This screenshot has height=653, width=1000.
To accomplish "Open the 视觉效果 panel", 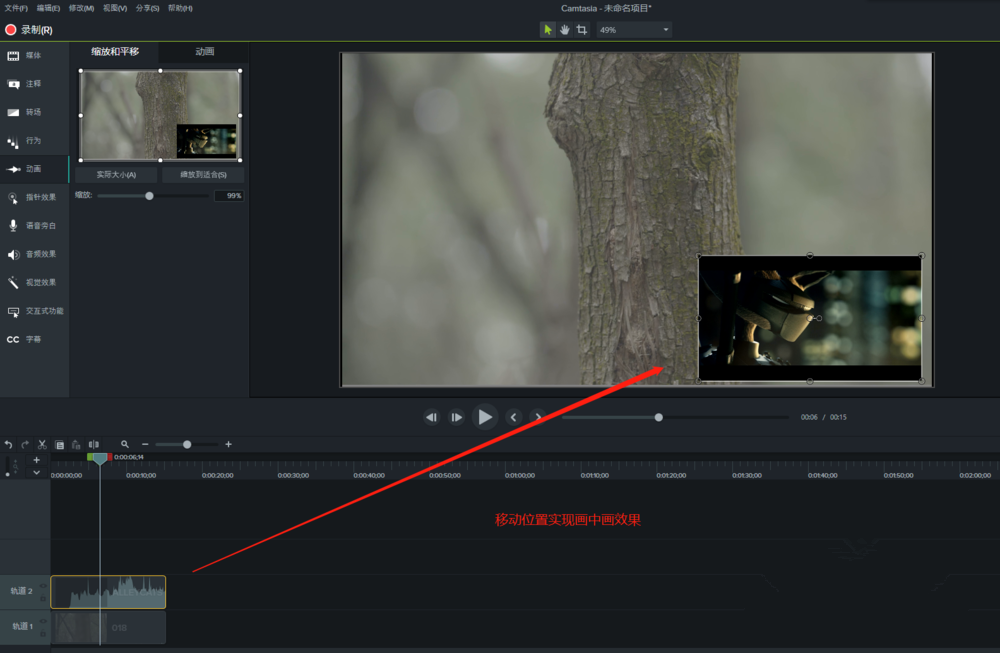I will click(x=33, y=282).
